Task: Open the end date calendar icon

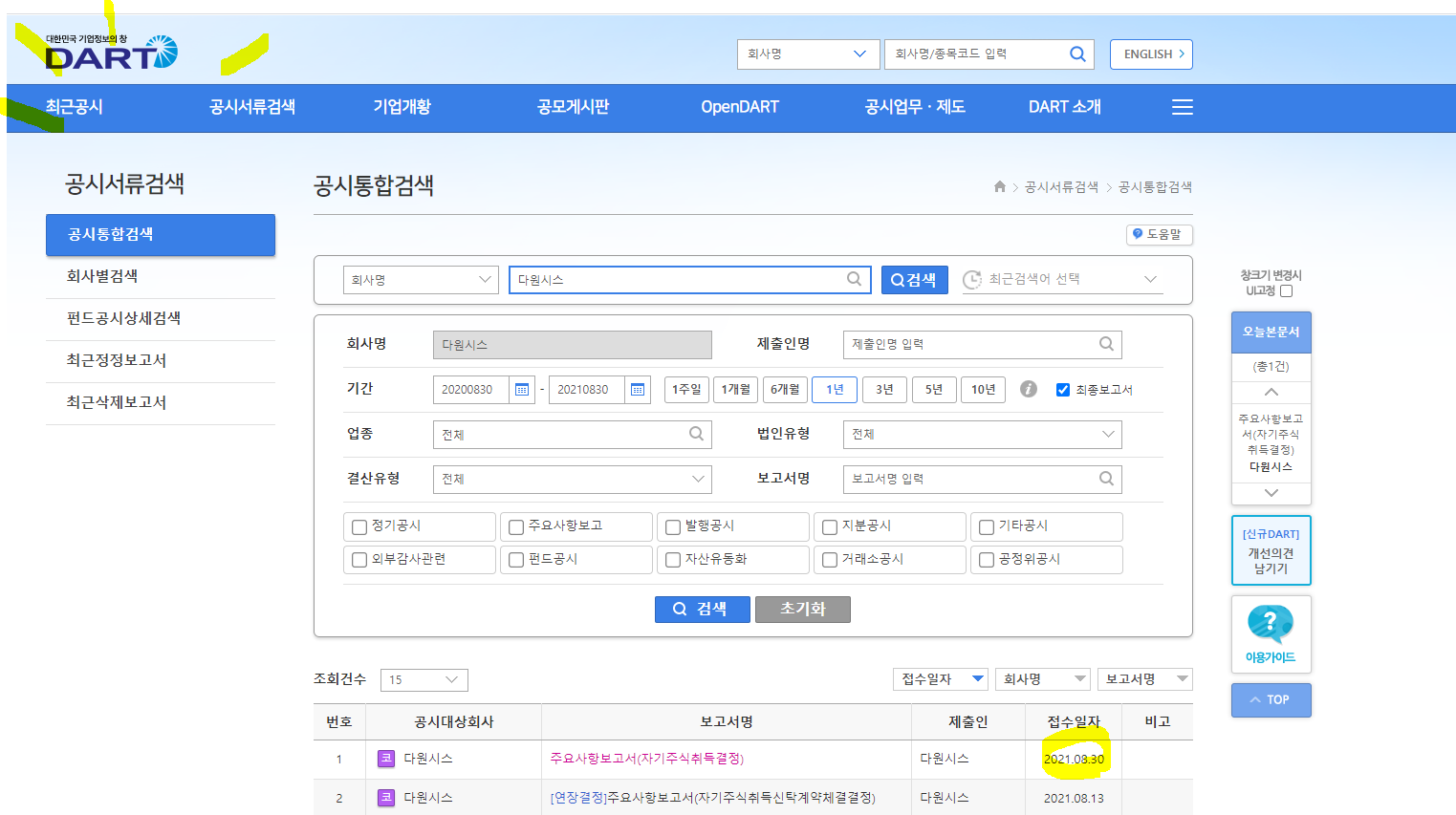Action: (x=638, y=389)
